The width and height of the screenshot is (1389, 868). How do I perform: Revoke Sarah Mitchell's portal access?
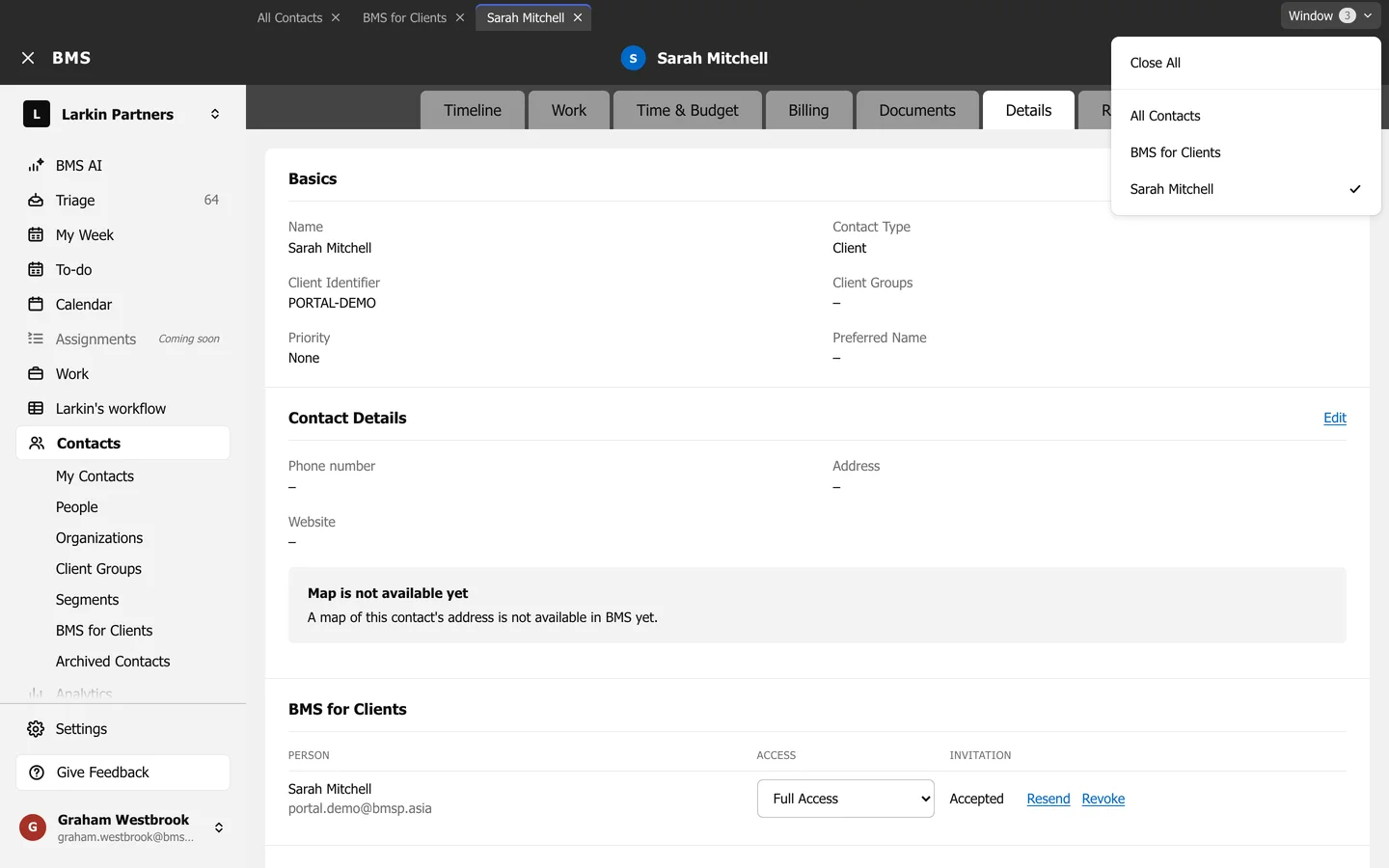point(1103,799)
